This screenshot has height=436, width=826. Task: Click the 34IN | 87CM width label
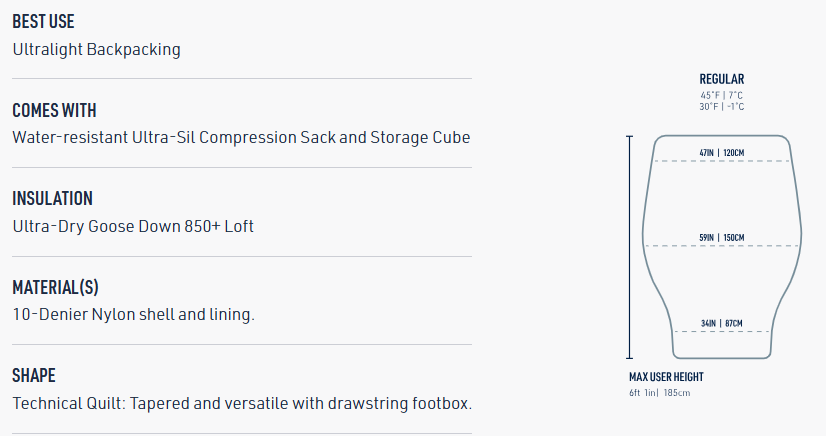coord(722,323)
